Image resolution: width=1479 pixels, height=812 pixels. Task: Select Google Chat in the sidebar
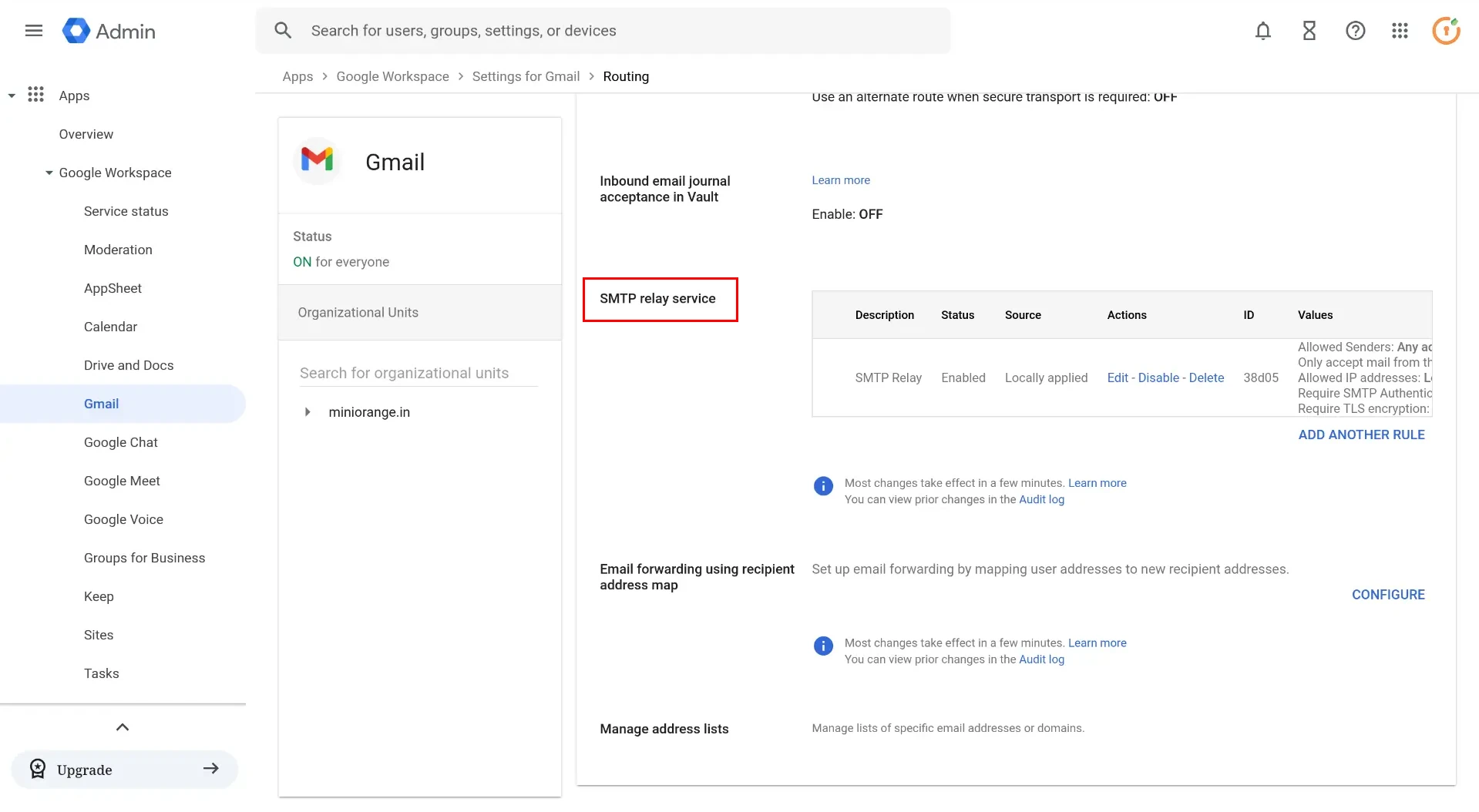pos(120,442)
